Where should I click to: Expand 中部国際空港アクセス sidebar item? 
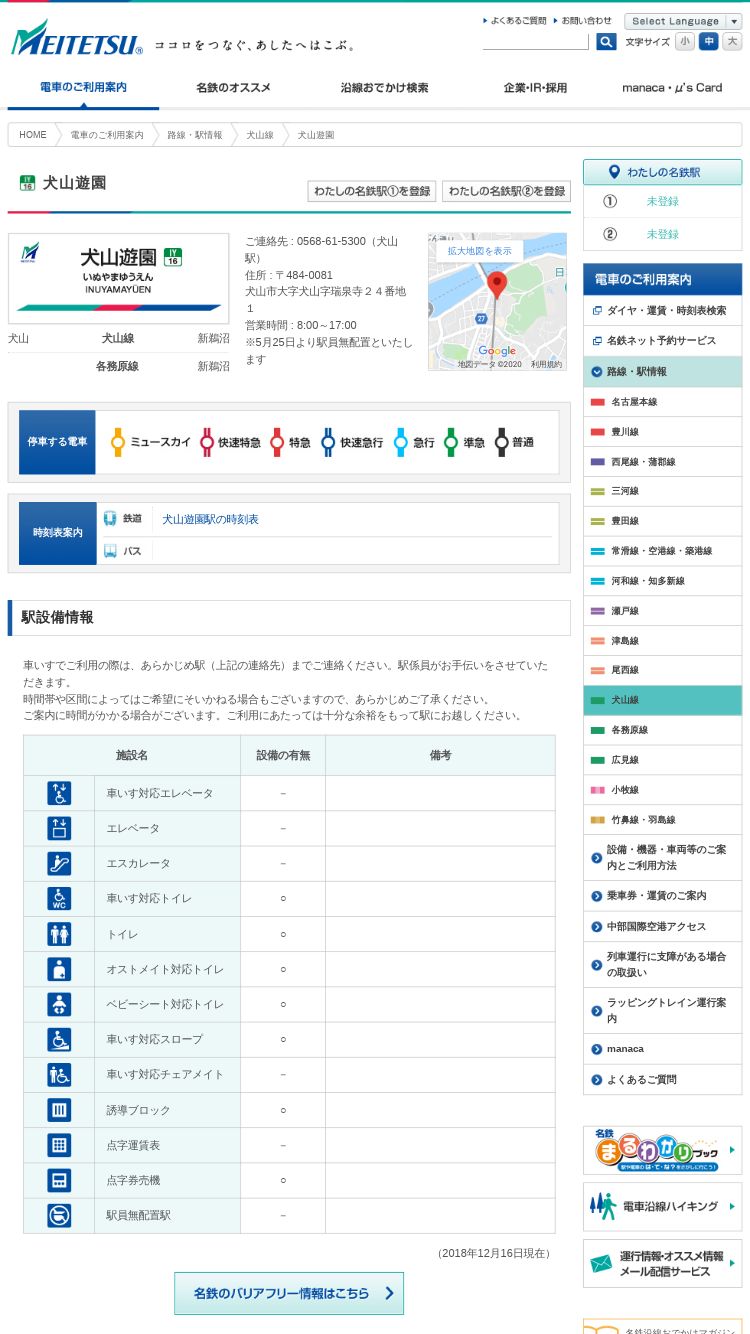(663, 927)
